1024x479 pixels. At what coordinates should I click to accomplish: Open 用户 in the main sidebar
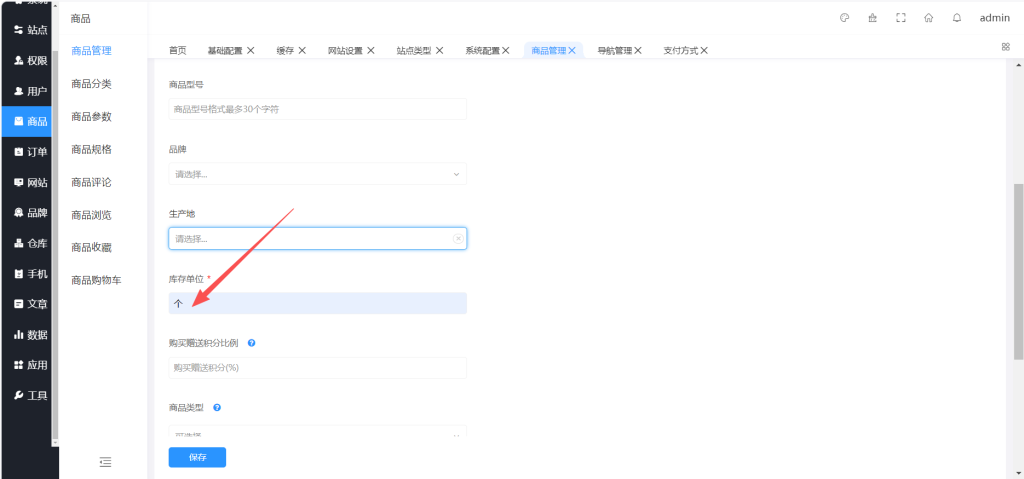[x=30, y=91]
